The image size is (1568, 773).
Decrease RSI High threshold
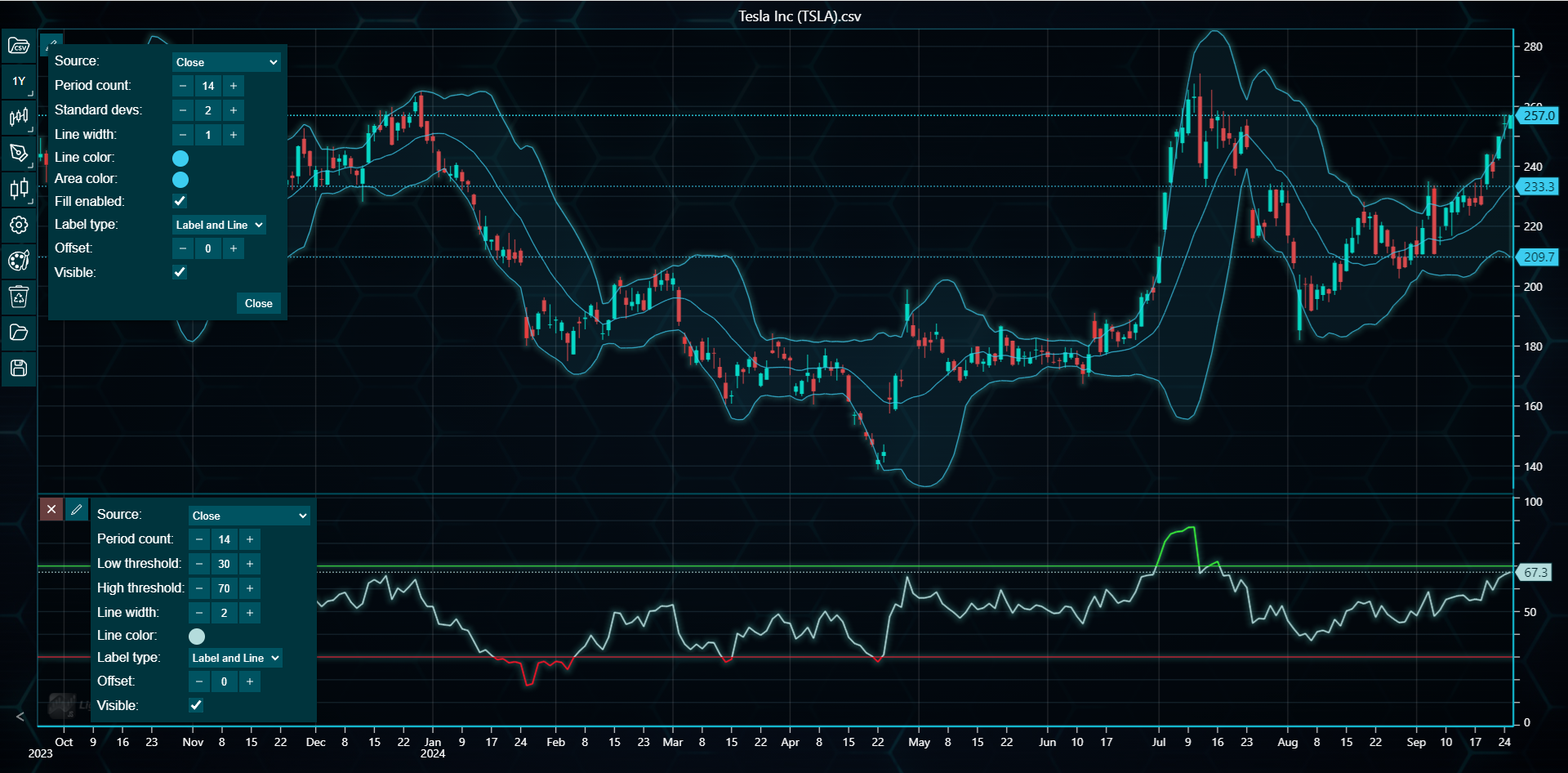[199, 588]
